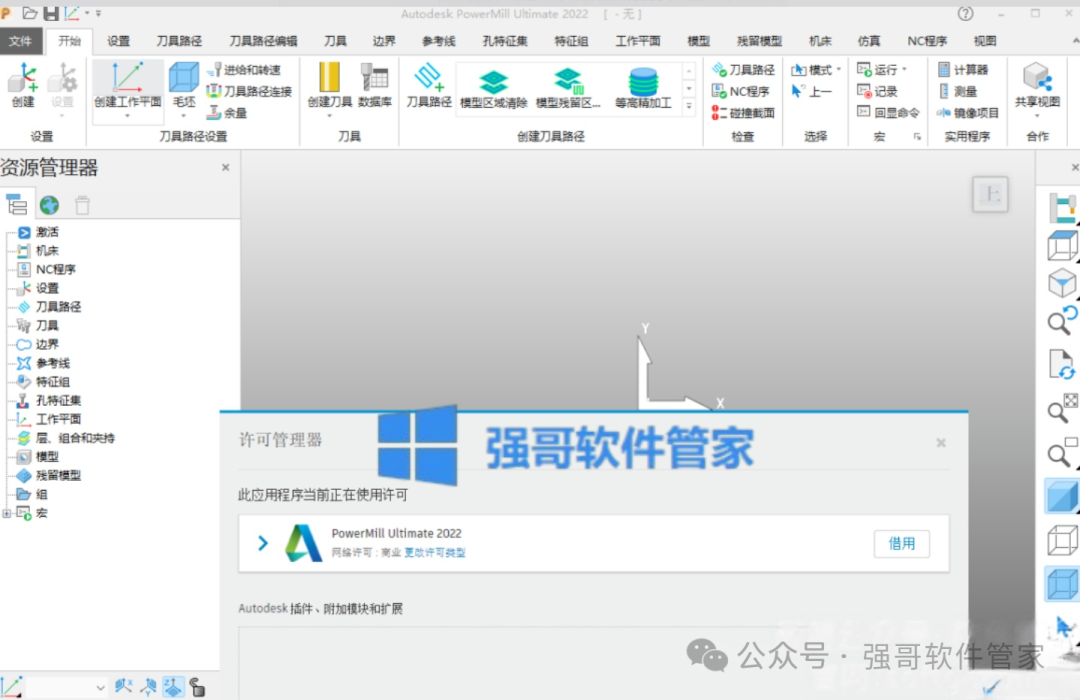
Task: Open 刀具路径连接 toolpath connections
Action: tap(249, 91)
